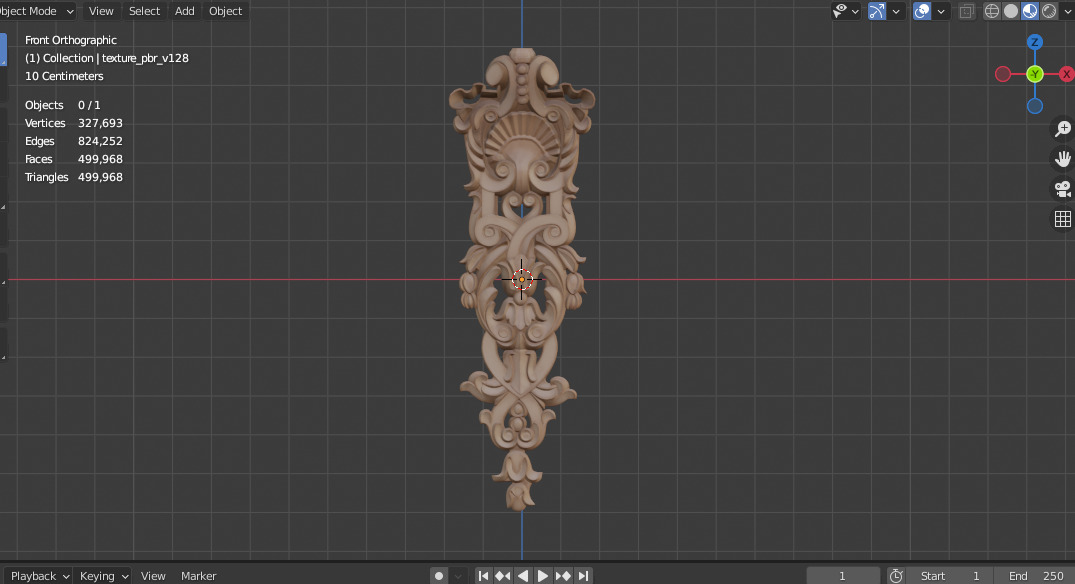Click the red X axis gizmo ball
1075x584 pixels.
1066,74
